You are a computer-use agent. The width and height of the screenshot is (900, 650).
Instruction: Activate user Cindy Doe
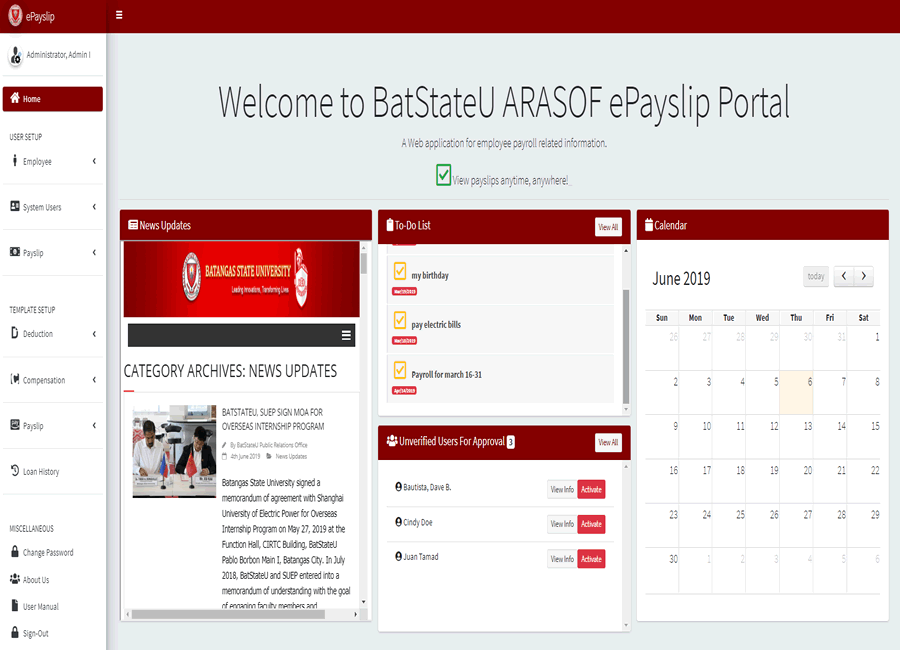click(x=591, y=524)
